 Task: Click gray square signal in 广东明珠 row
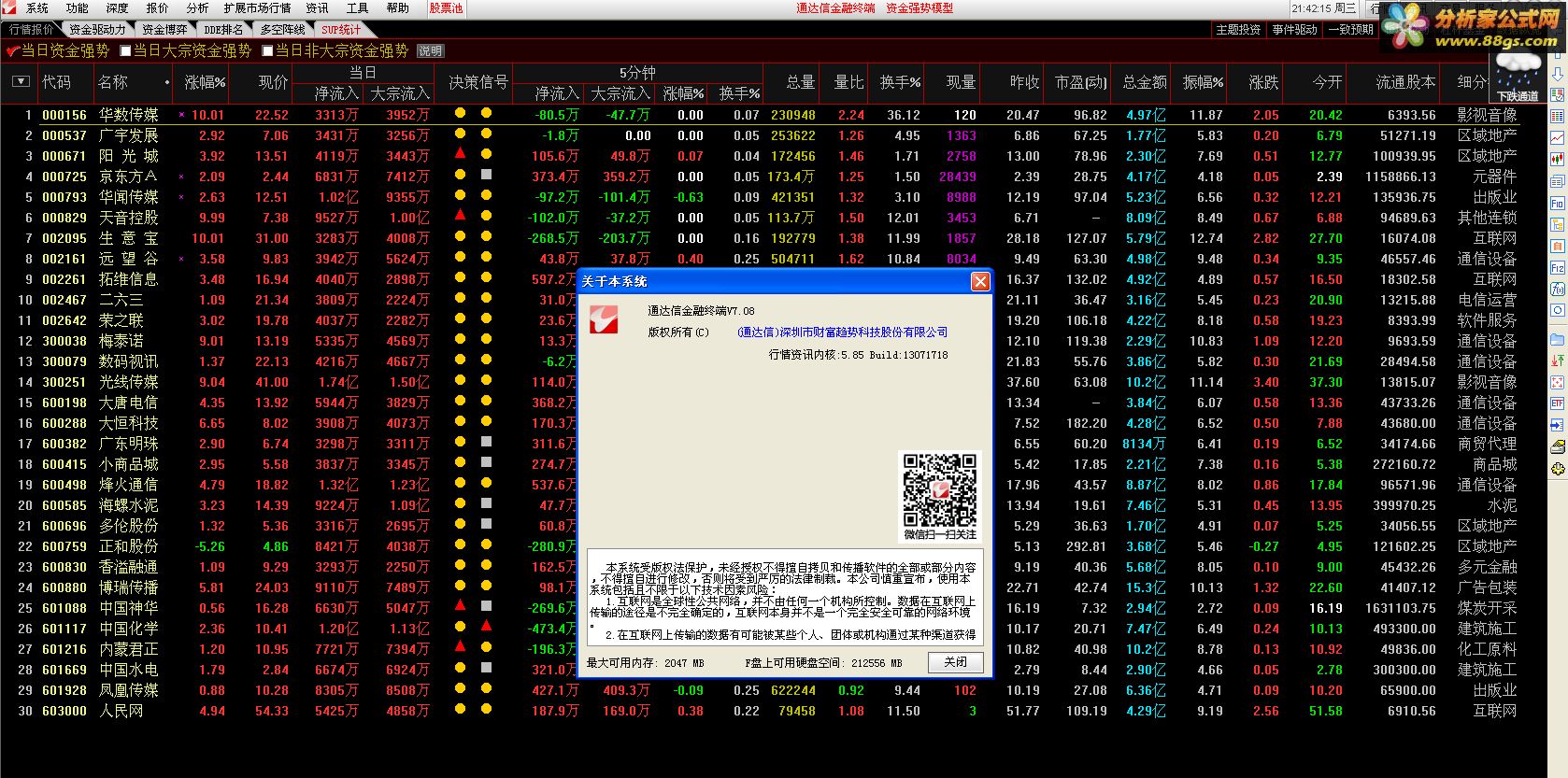coord(486,442)
